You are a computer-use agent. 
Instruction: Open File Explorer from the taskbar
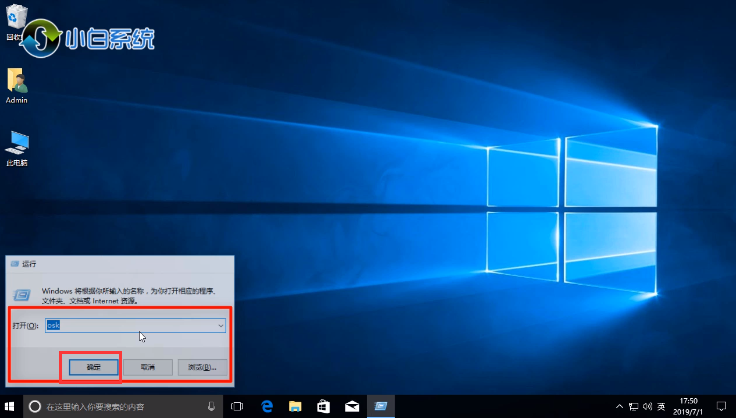click(x=295, y=407)
